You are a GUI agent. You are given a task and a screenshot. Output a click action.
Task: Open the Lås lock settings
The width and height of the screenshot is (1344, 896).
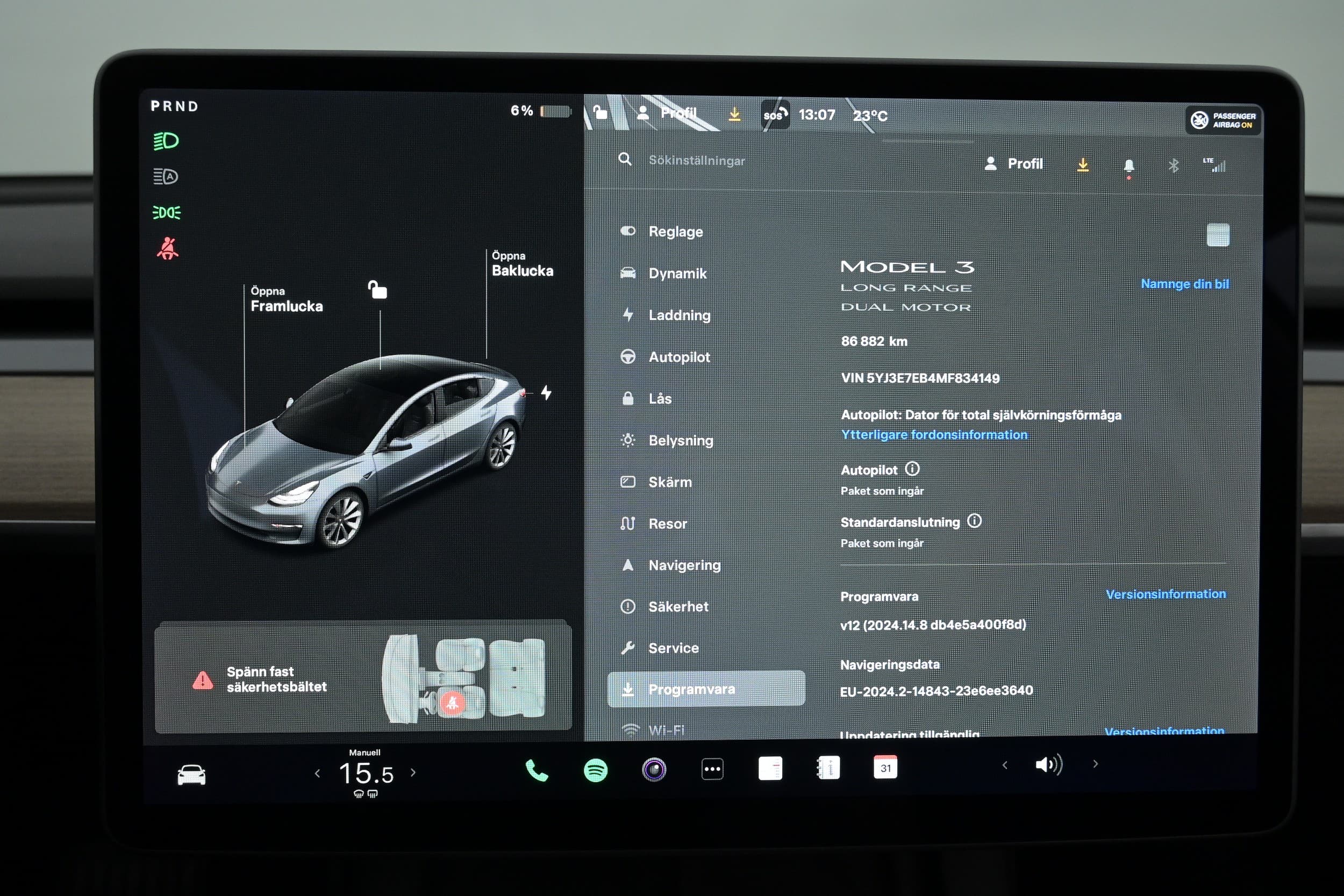click(646, 398)
